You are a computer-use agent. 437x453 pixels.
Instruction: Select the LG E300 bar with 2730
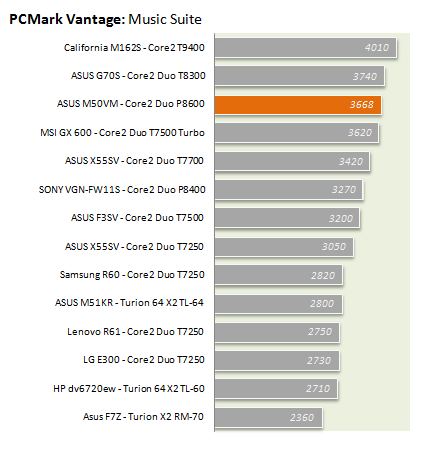277,360
